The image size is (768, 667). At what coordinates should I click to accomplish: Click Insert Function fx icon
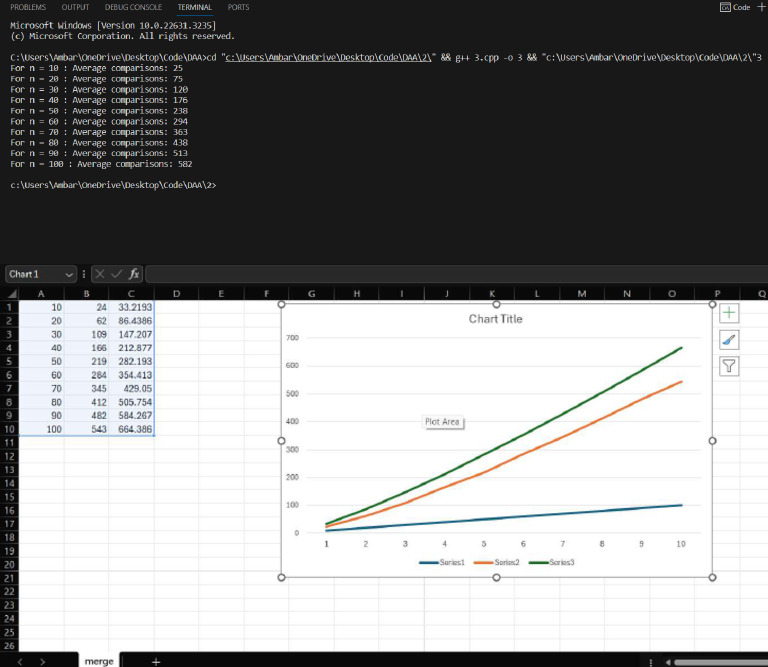point(134,274)
